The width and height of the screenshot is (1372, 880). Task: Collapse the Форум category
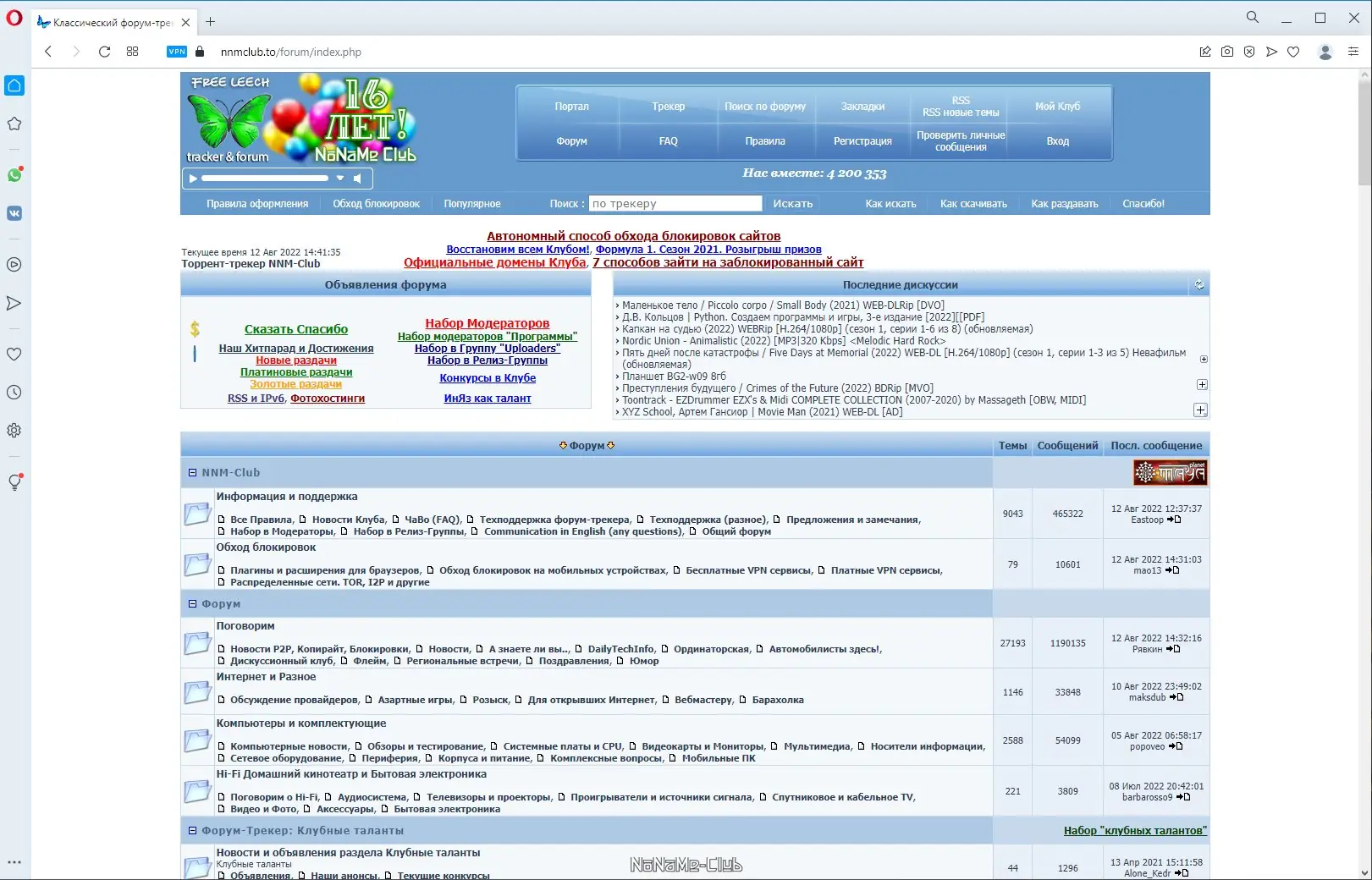point(192,604)
